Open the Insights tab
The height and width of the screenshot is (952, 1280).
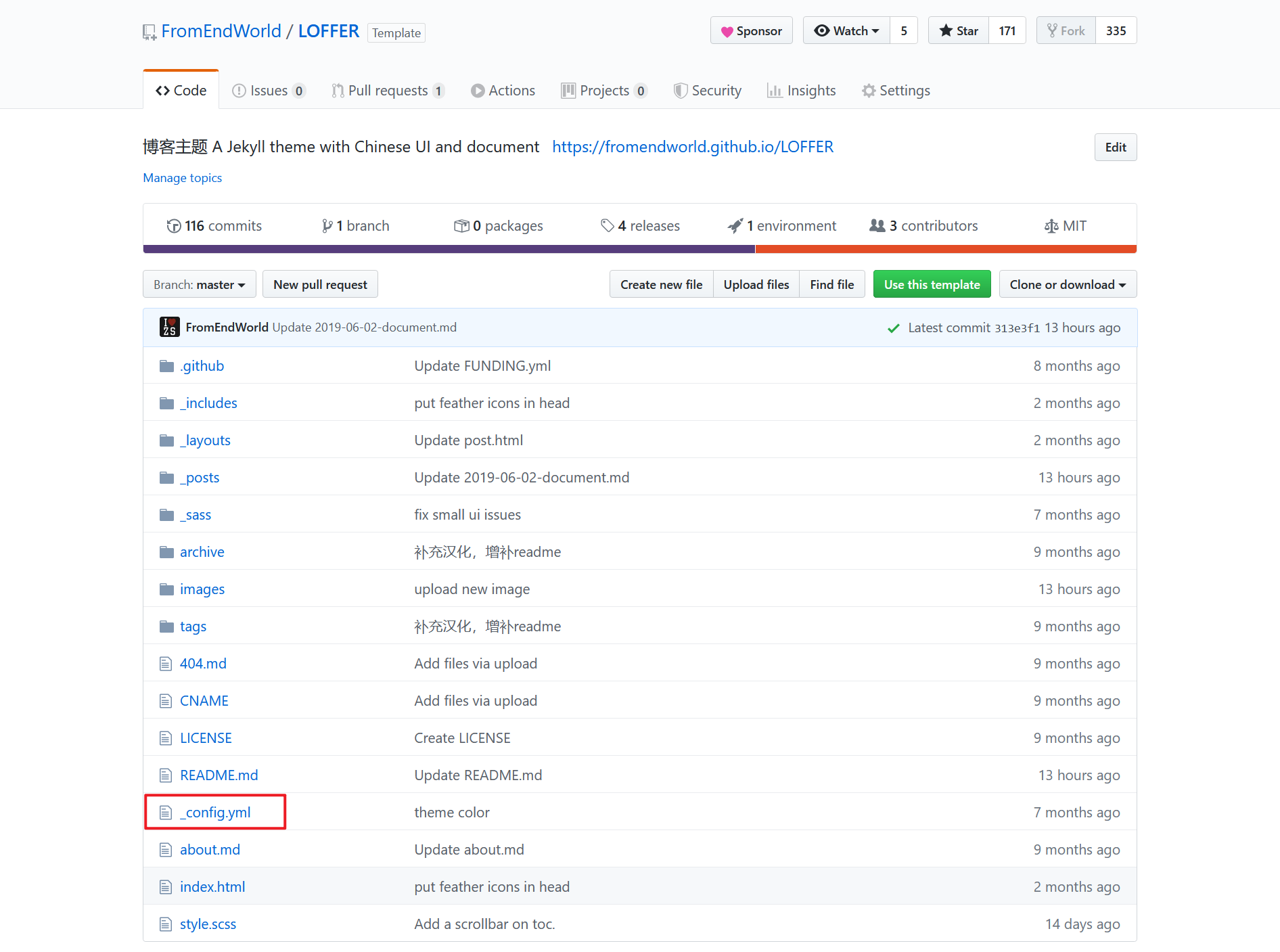[x=801, y=90]
